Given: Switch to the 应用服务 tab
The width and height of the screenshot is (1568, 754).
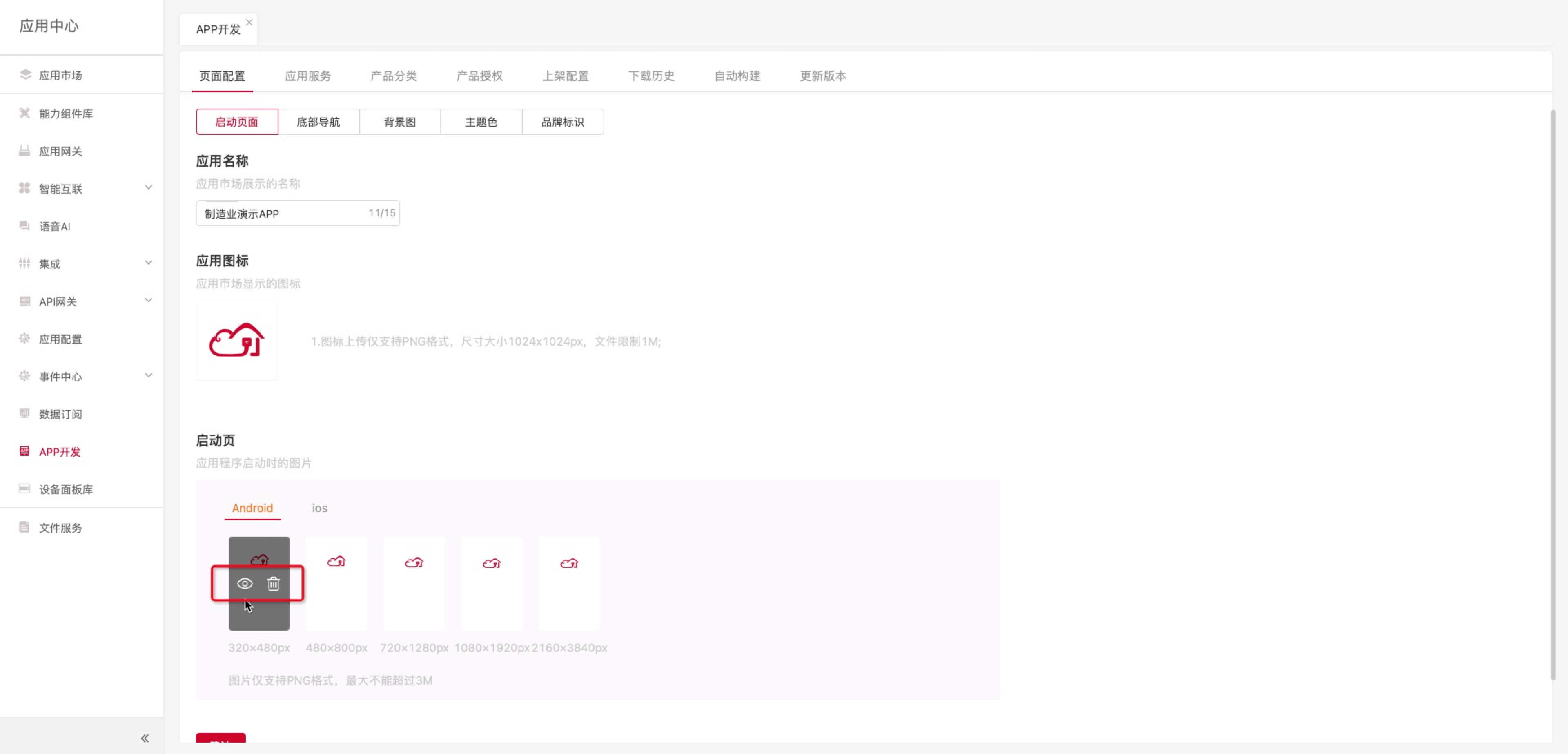Looking at the screenshot, I should tap(308, 76).
